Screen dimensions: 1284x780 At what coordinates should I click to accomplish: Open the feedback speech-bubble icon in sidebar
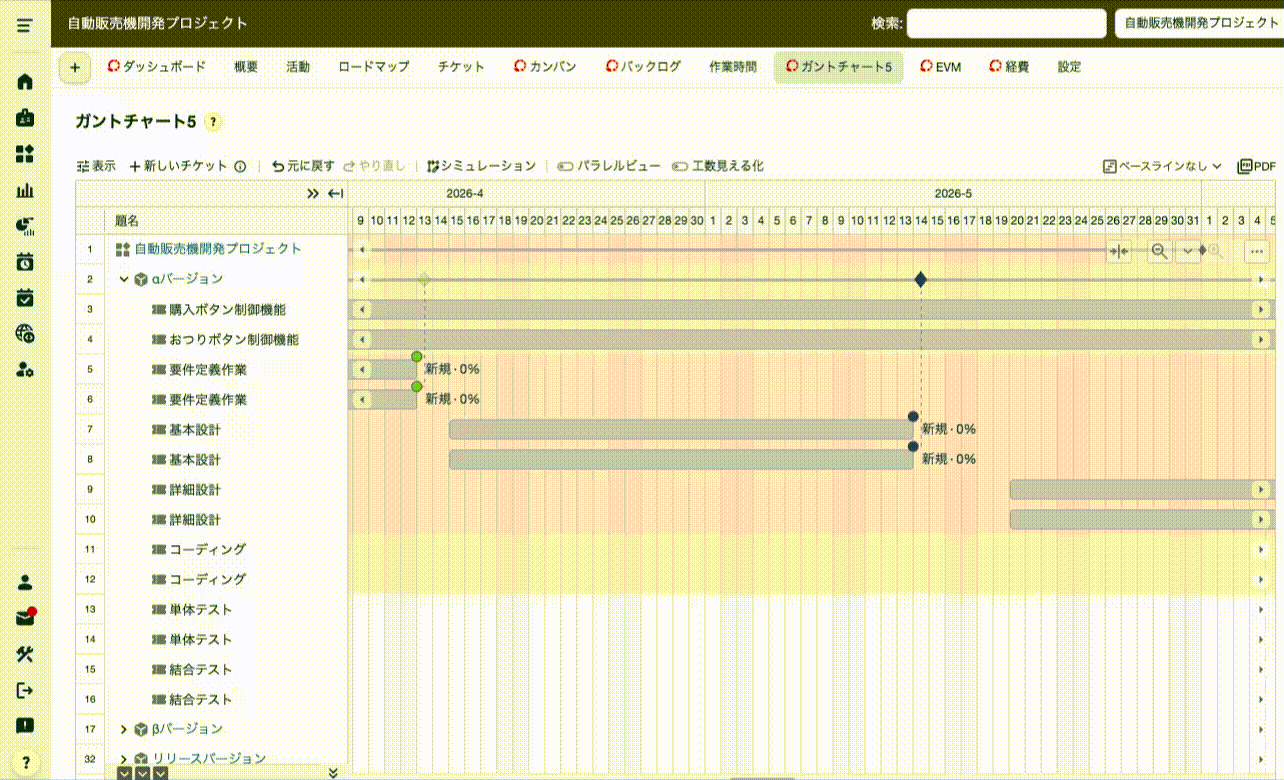tap(25, 726)
